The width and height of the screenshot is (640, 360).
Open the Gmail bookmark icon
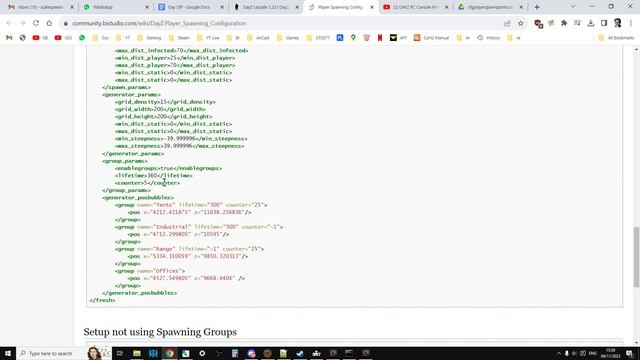click(9, 38)
